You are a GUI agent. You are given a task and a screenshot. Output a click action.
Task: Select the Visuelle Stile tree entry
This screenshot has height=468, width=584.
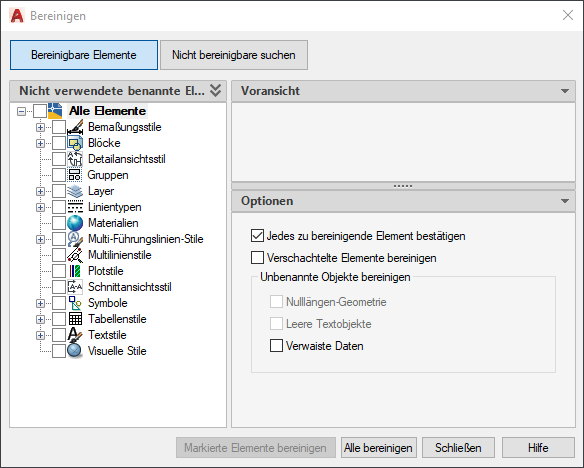coord(117,351)
